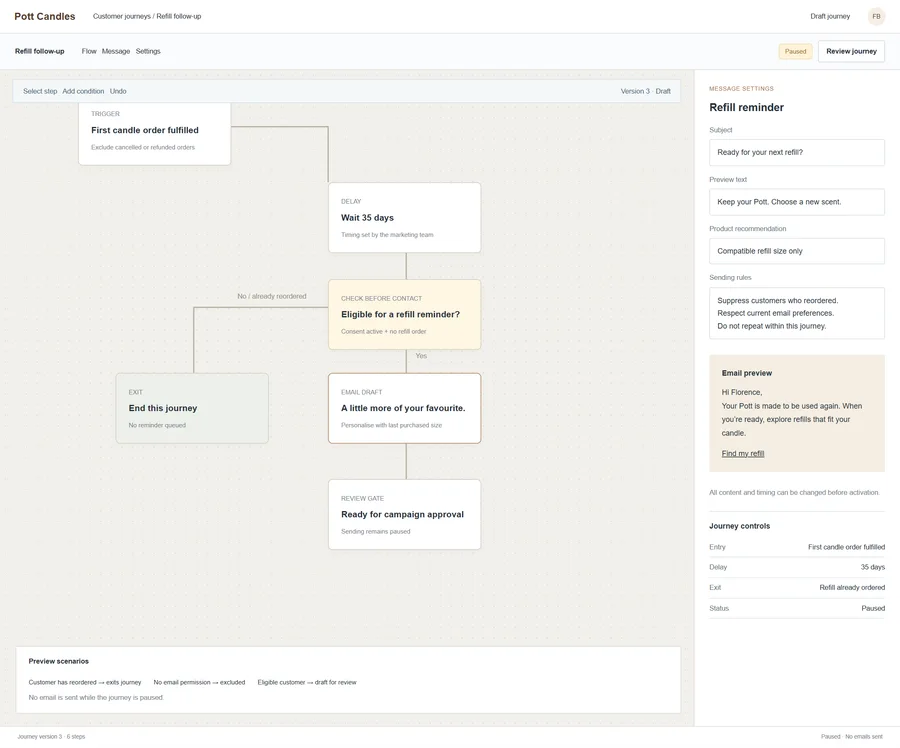The width and height of the screenshot is (900, 748).
Task: Click the 'Yes' branch label
Action: coord(421,356)
